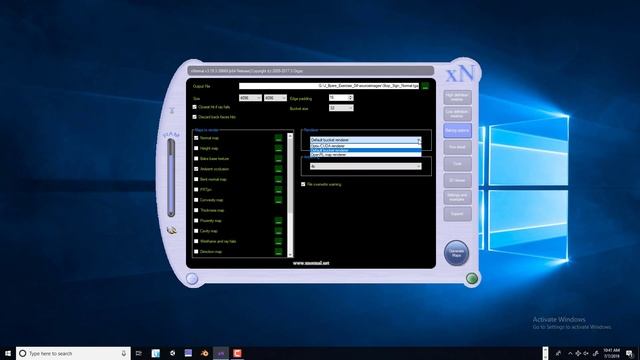The height and width of the screenshot is (360, 640).
Task: Click the small icon below the RAM gauge
Action: click(x=172, y=231)
